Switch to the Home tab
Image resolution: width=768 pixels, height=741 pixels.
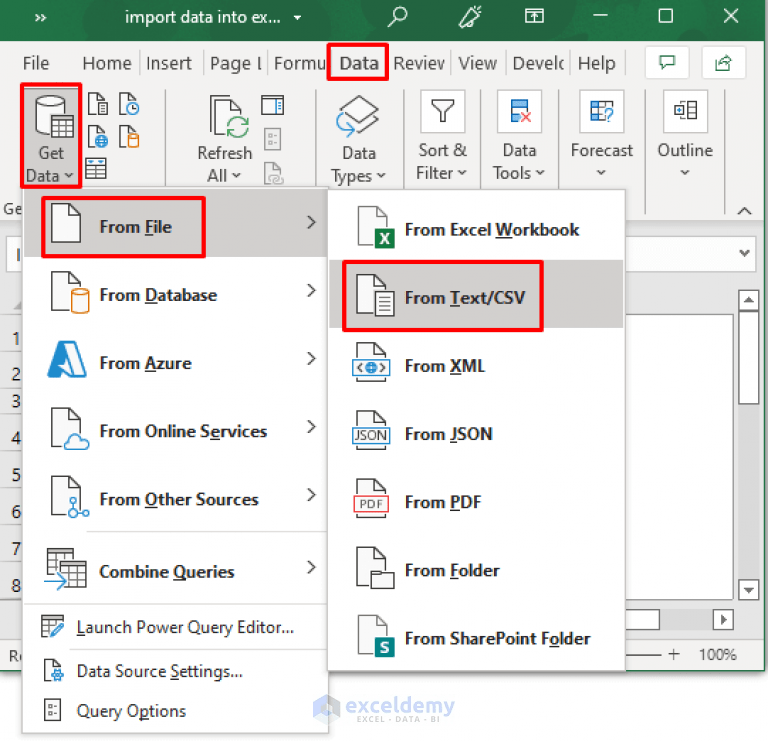pyautogui.click(x=107, y=63)
